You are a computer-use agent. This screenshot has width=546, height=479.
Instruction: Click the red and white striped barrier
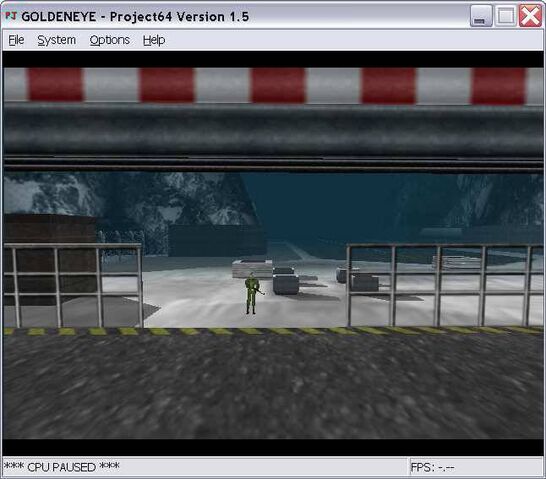[273, 86]
